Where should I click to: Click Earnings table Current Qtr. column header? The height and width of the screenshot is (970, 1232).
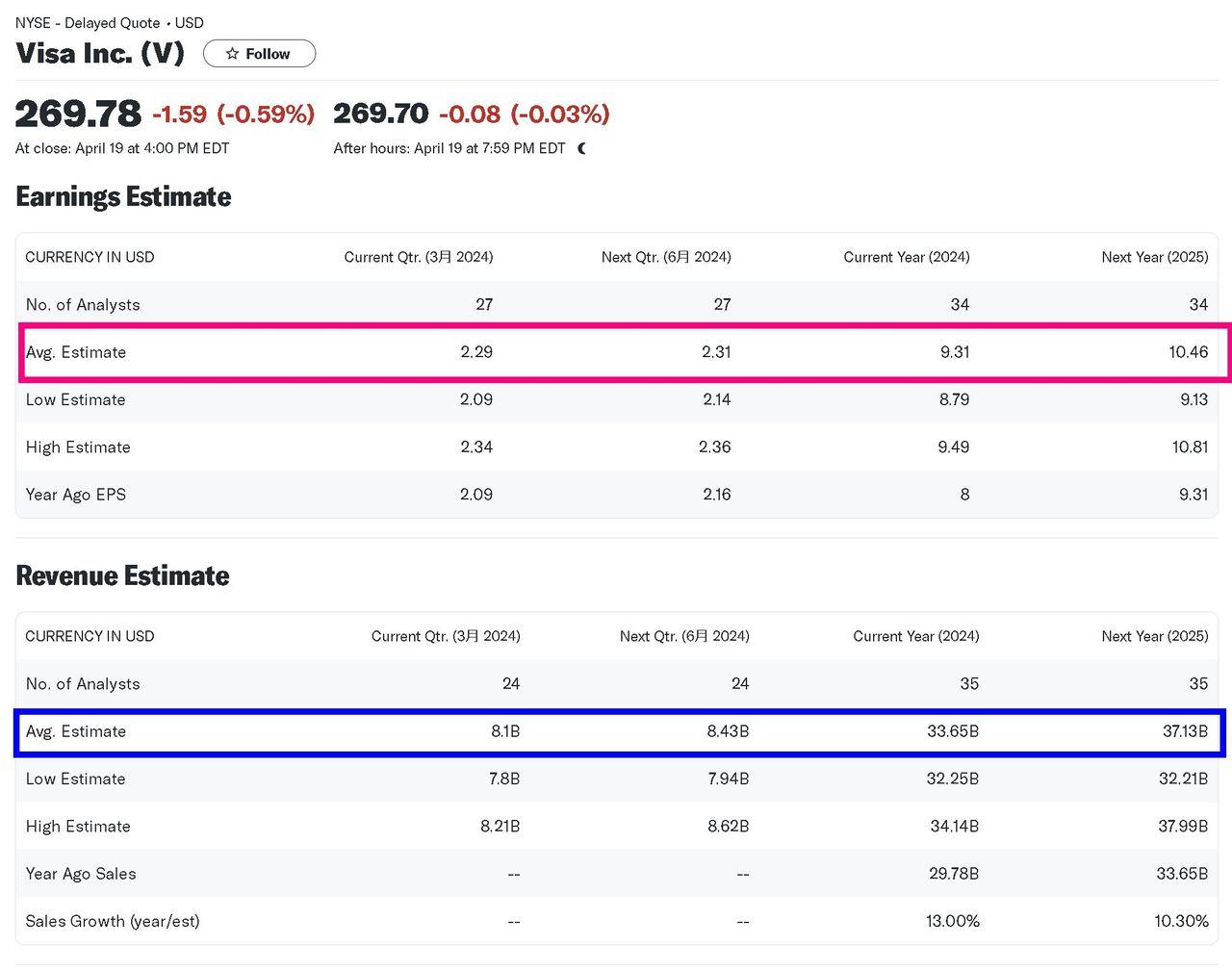[x=418, y=257]
